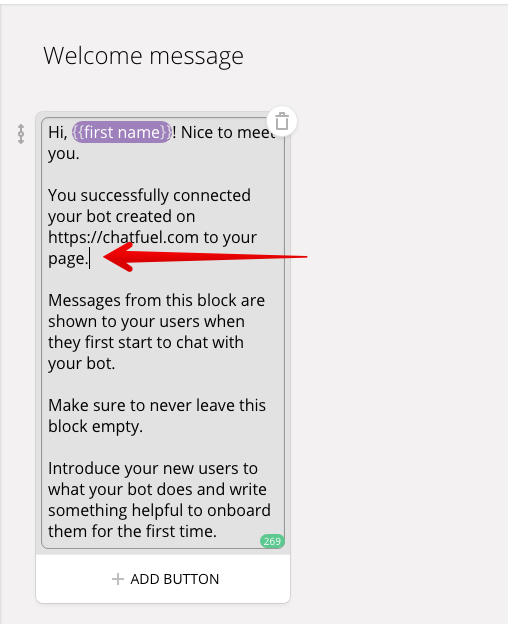The width and height of the screenshot is (508, 624).
Task: Click the "them for the first time." line
Action: [x=132, y=531]
